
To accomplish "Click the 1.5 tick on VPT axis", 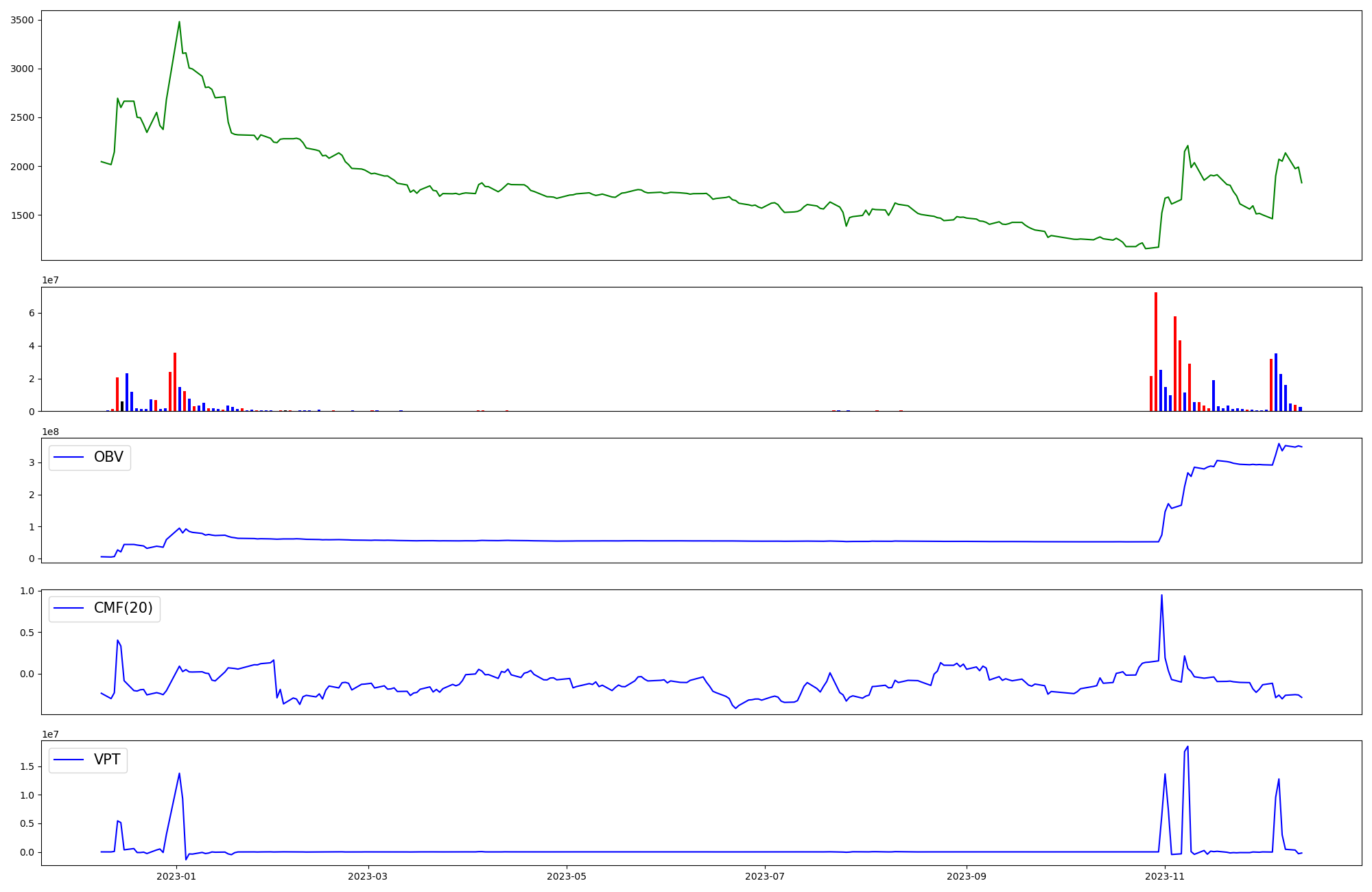I will click(27, 766).
